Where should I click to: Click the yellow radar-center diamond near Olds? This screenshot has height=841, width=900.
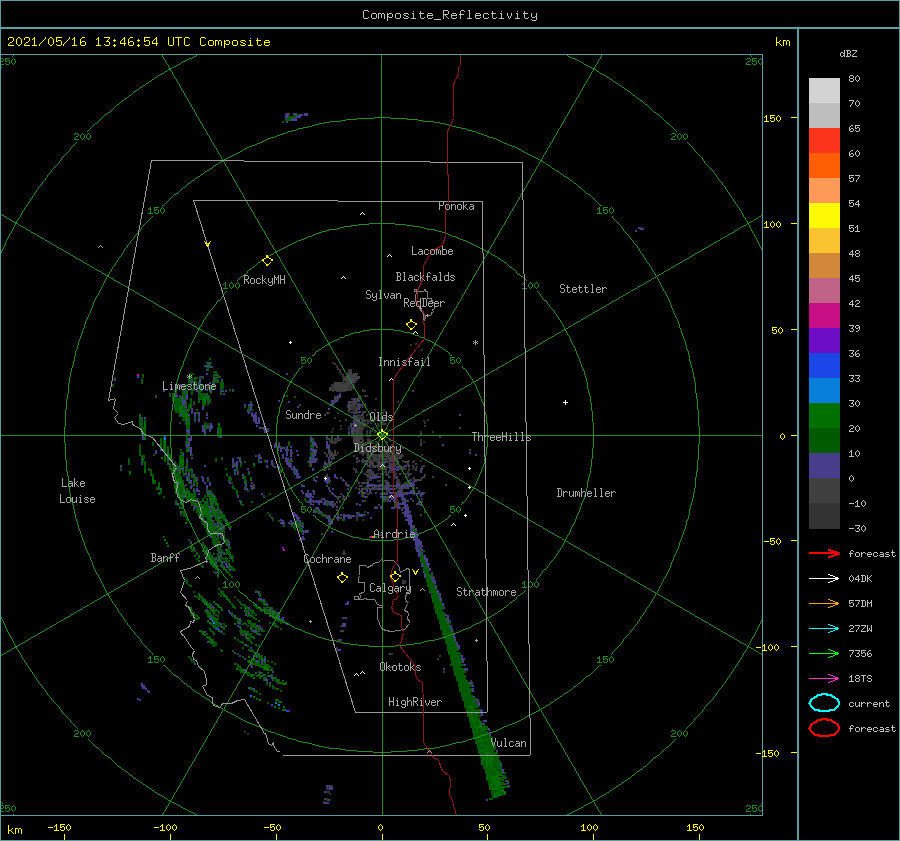pyautogui.click(x=382, y=435)
